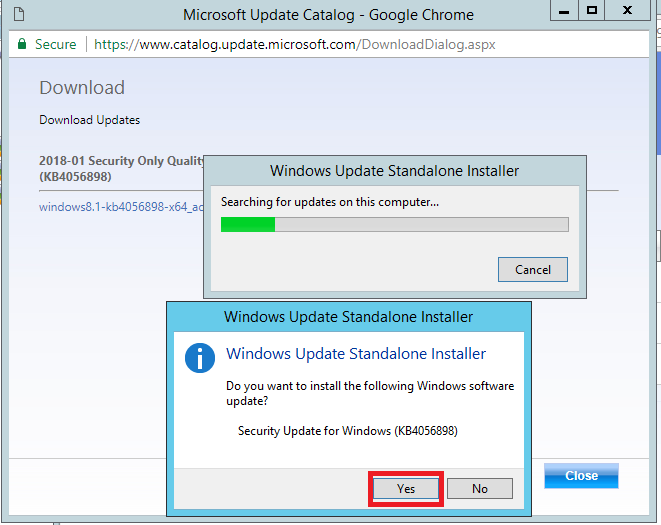Click the "Download Updates" text
The height and width of the screenshot is (525, 661).
89,120
